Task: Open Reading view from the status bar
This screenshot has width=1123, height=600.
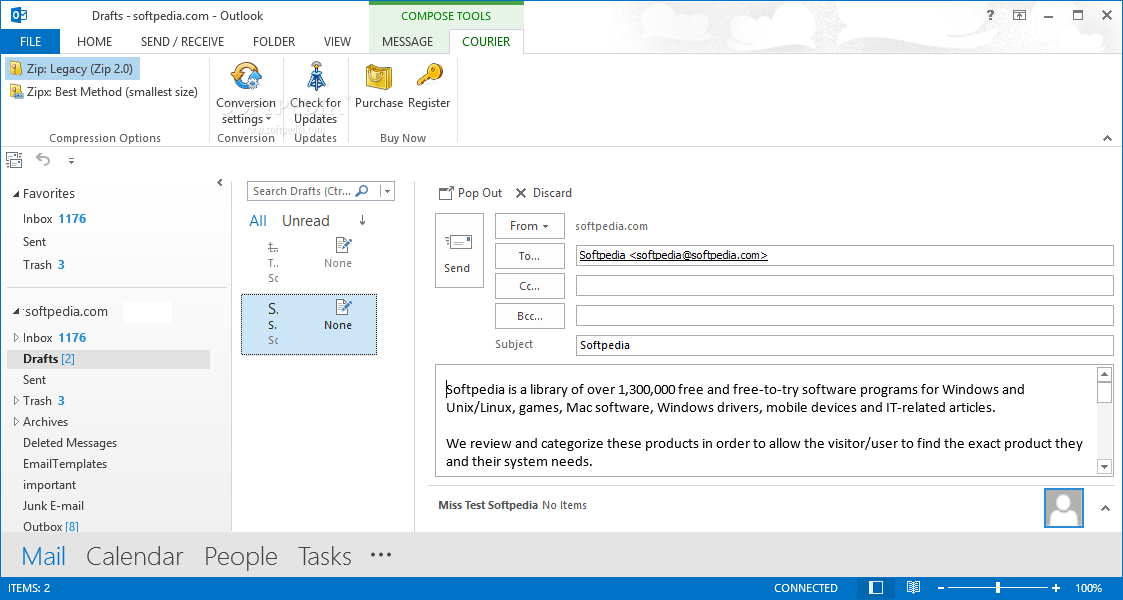Action: [911, 588]
